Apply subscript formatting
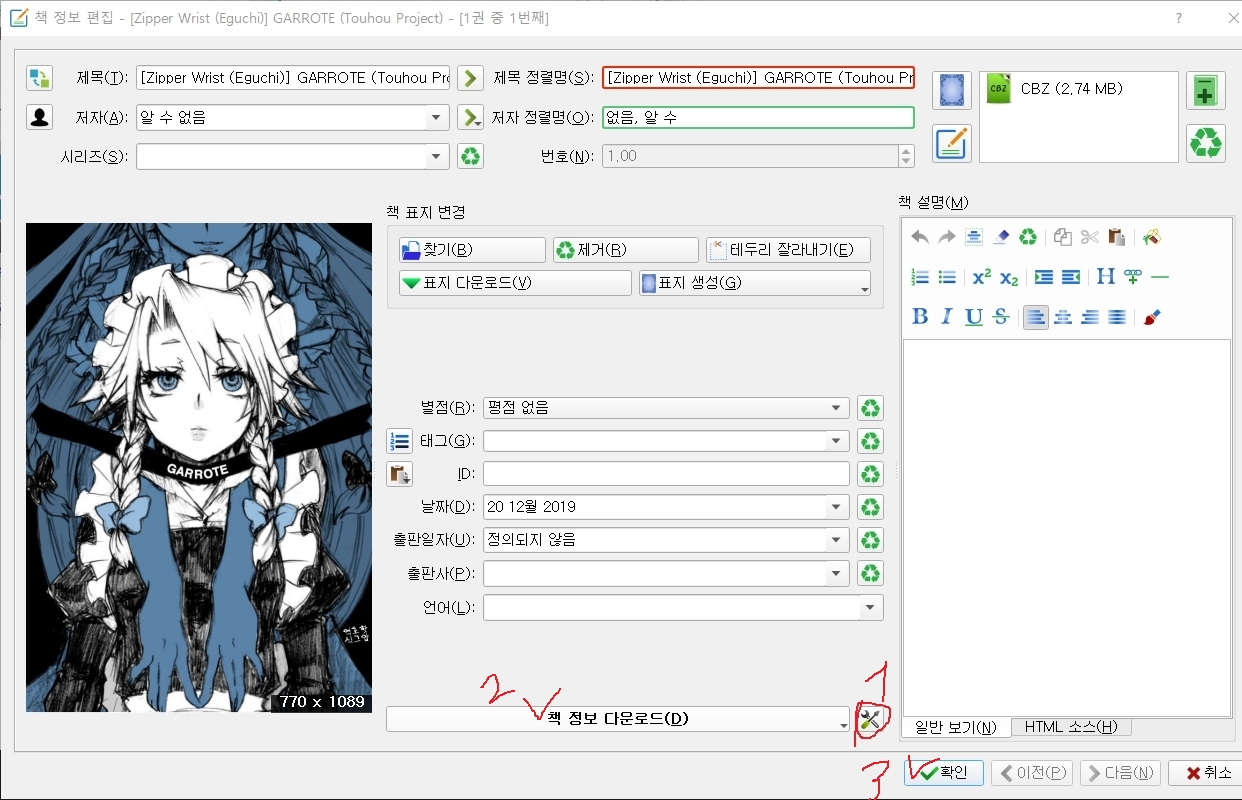Image resolution: width=1242 pixels, height=800 pixels. pyautogui.click(x=1009, y=277)
